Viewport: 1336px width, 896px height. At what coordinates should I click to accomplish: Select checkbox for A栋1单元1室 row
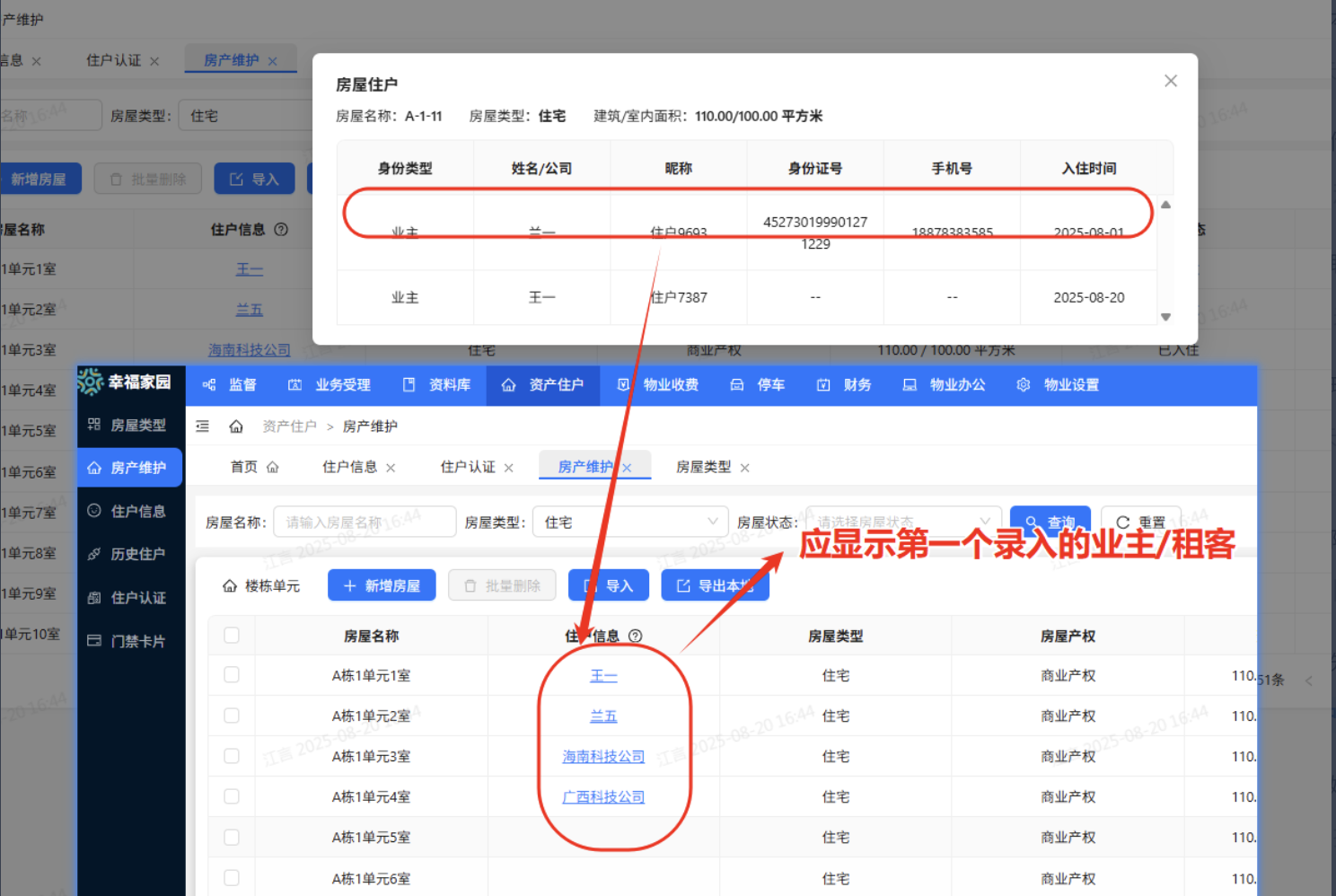coord(232,675)
